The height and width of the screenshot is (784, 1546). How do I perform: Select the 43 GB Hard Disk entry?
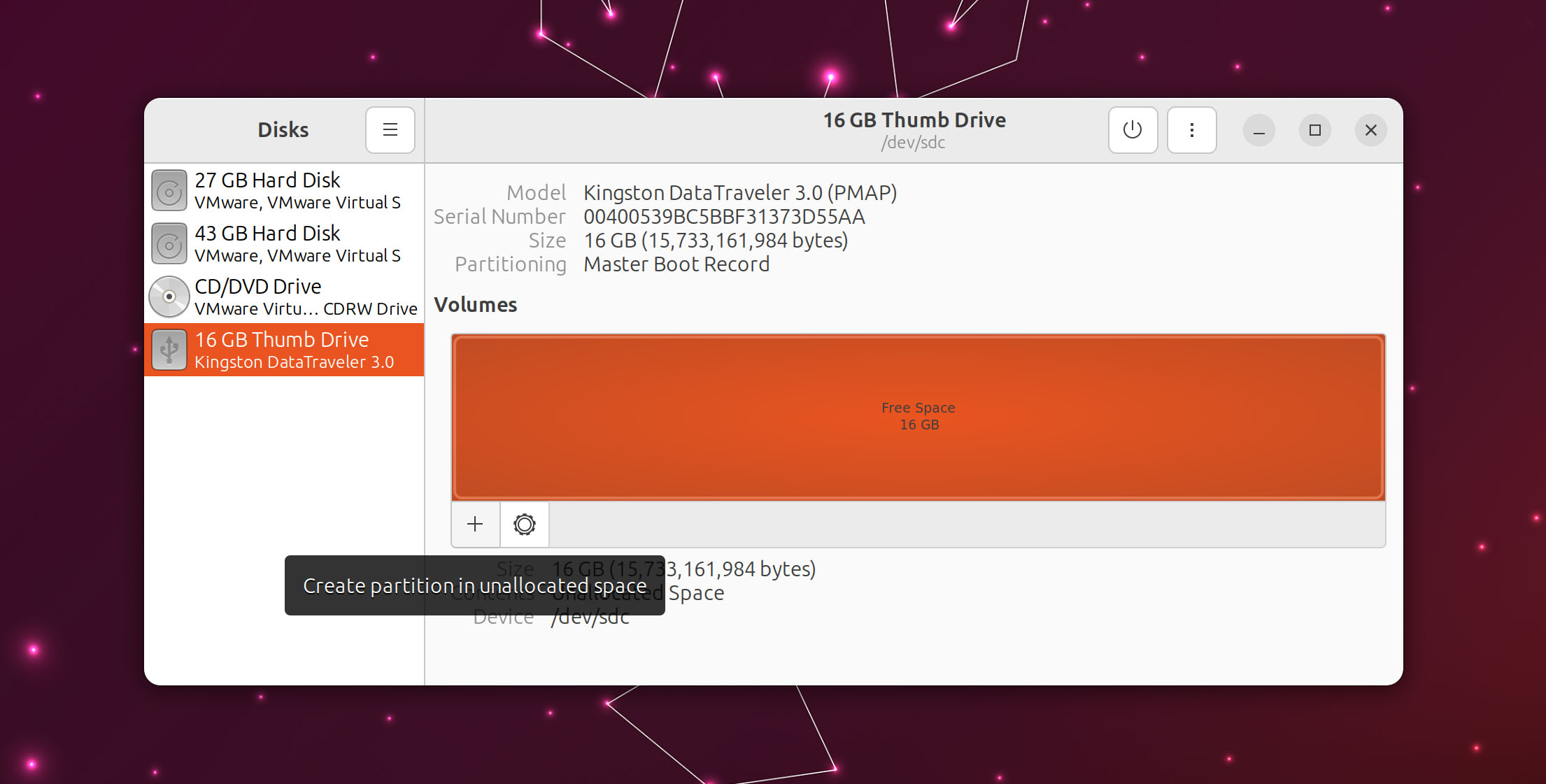(284, 243)
